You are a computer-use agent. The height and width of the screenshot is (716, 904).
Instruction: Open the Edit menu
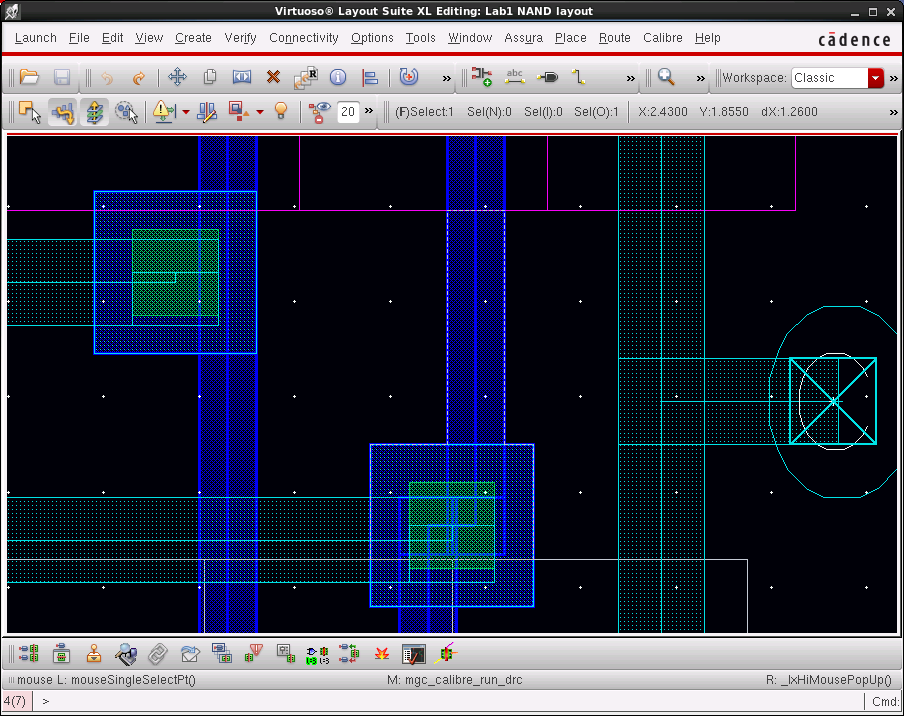(112, 38)
